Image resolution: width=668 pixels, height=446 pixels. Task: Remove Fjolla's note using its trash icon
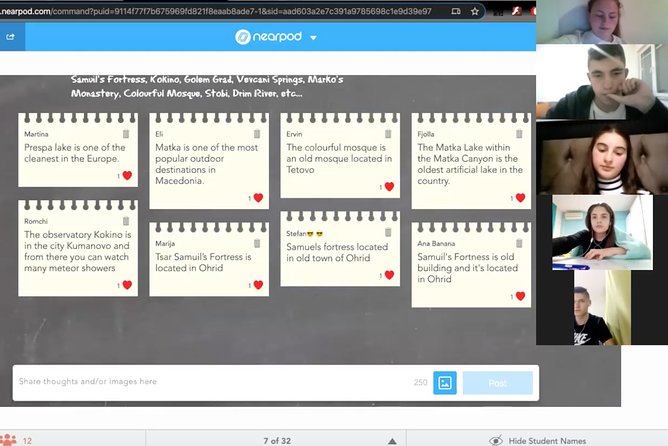[519, 134]
